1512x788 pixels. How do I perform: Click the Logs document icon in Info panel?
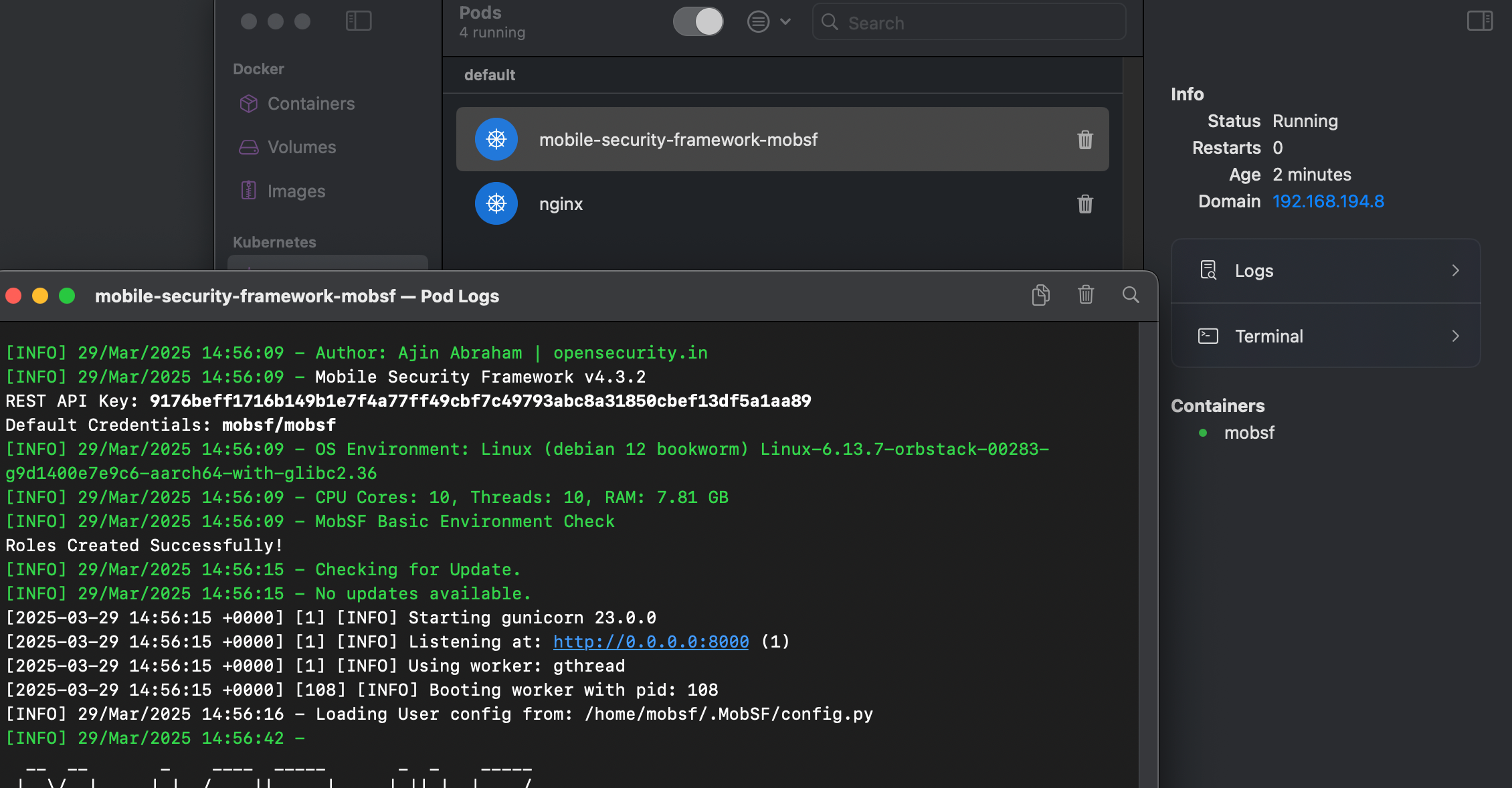[1208, 270]
